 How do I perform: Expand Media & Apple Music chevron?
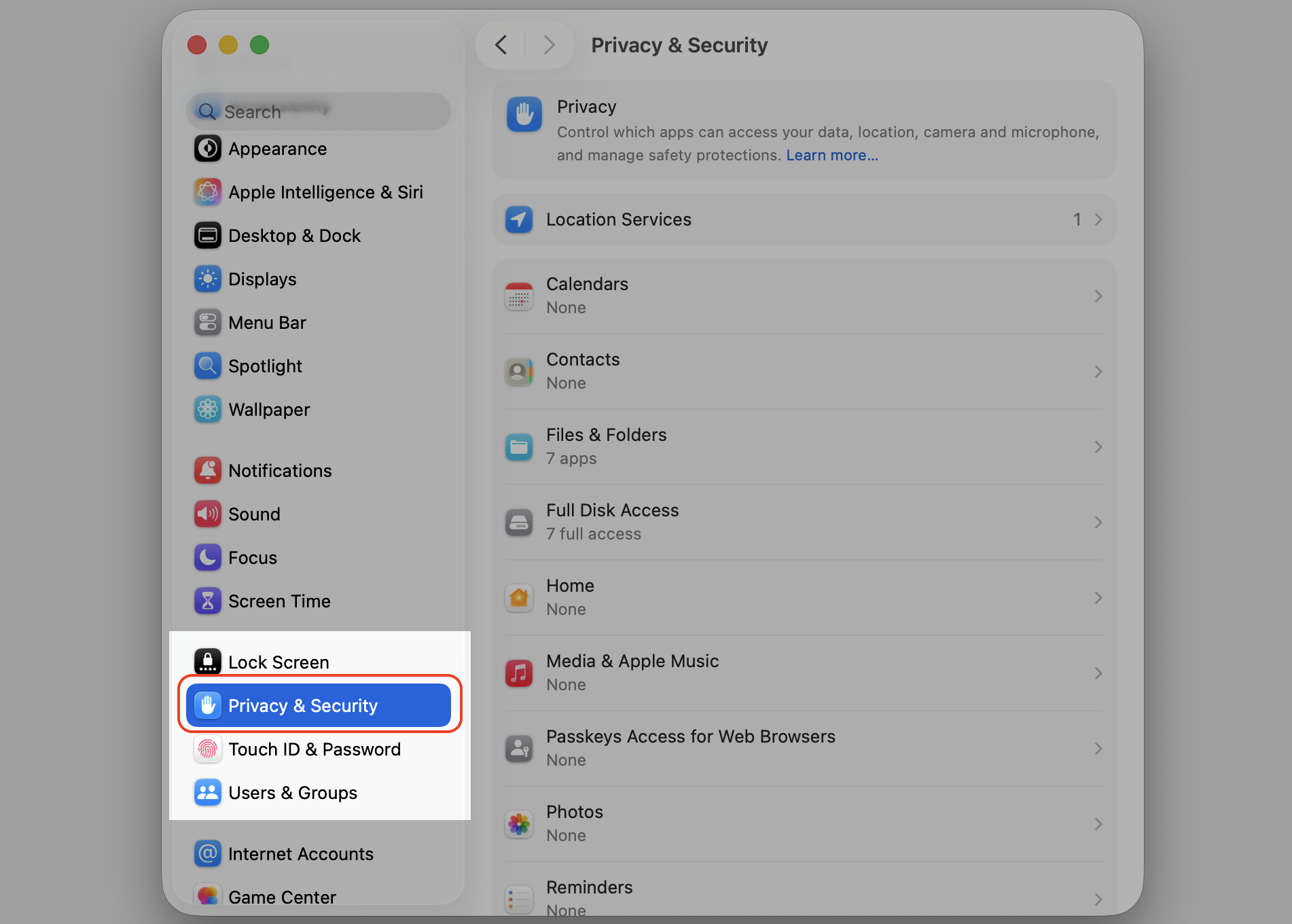(x=1098, y=673)
